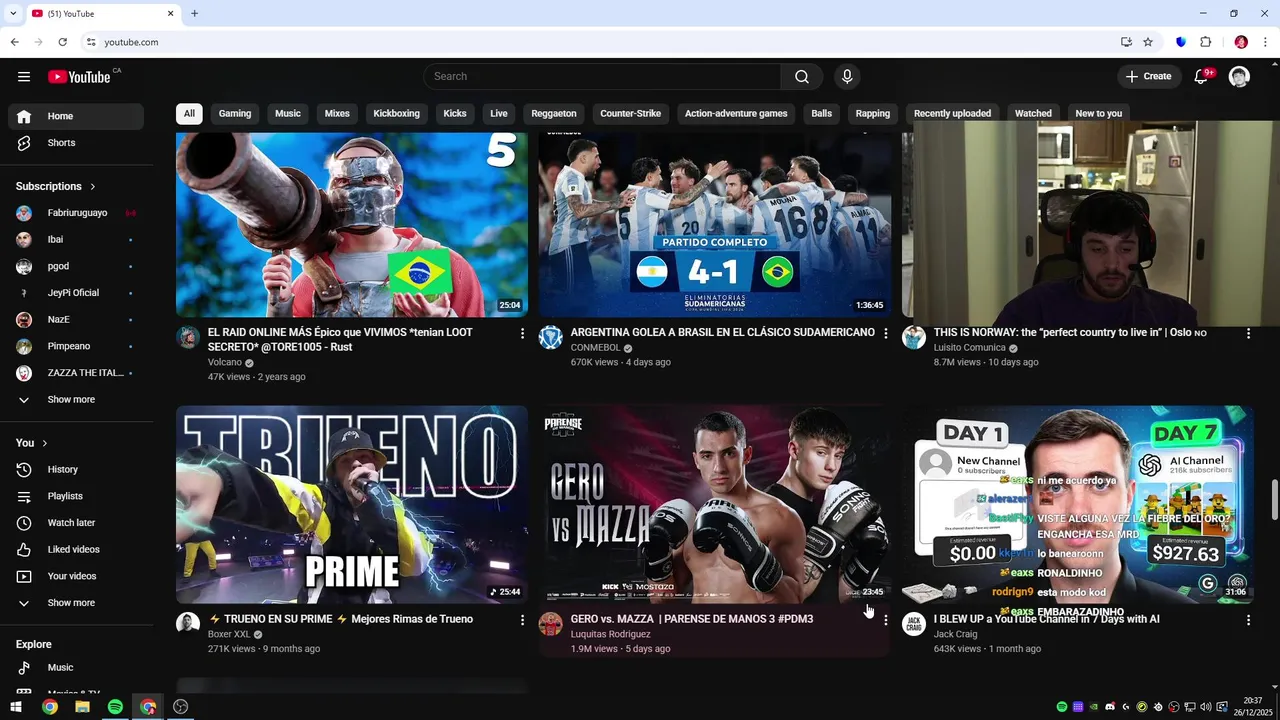
Task: Select the Kickboxing filter chip
Action: click(396, 114)
